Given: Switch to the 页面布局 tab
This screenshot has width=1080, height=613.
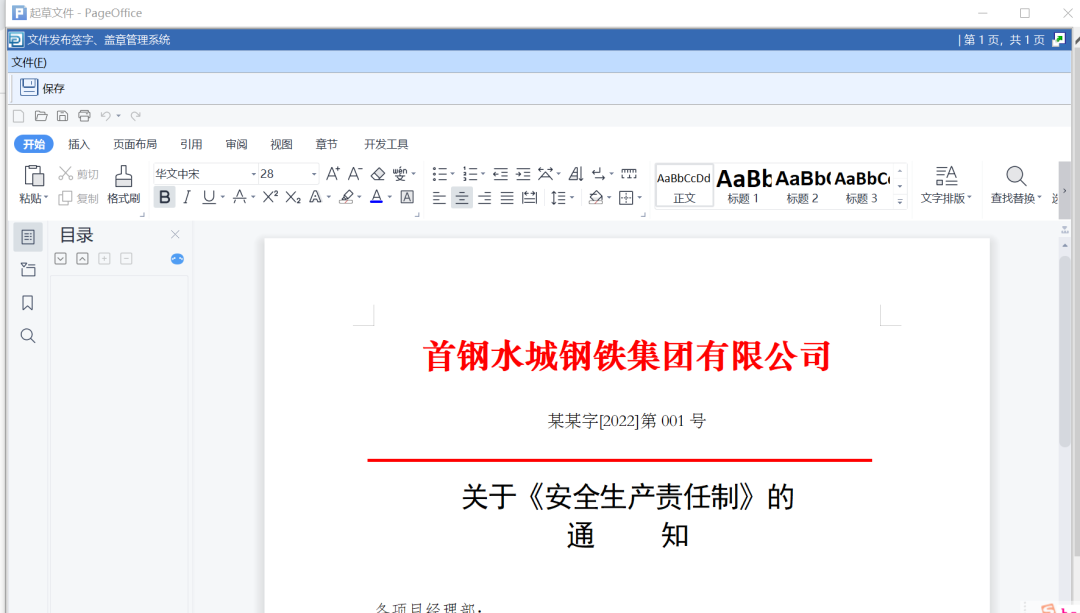Looking at the screenshot, I should tap(135, 144).
